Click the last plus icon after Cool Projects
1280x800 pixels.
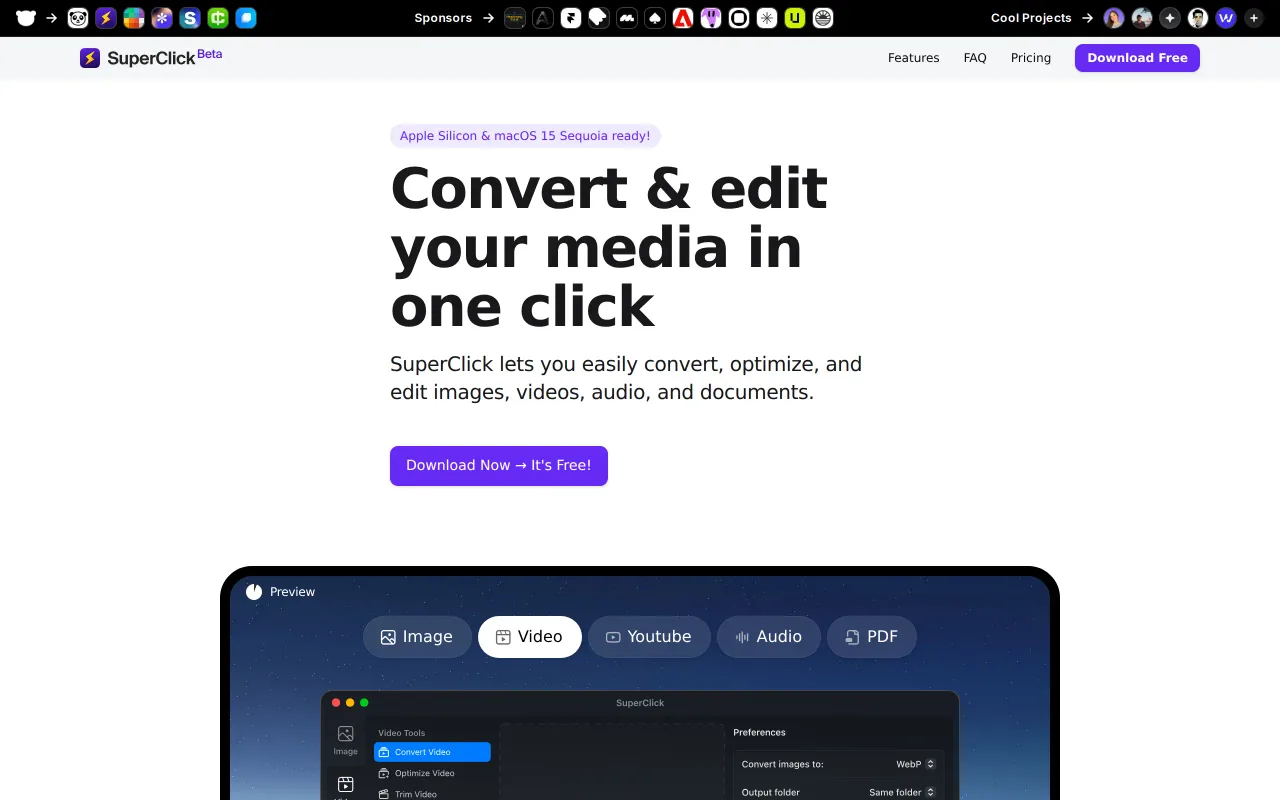1254,18
